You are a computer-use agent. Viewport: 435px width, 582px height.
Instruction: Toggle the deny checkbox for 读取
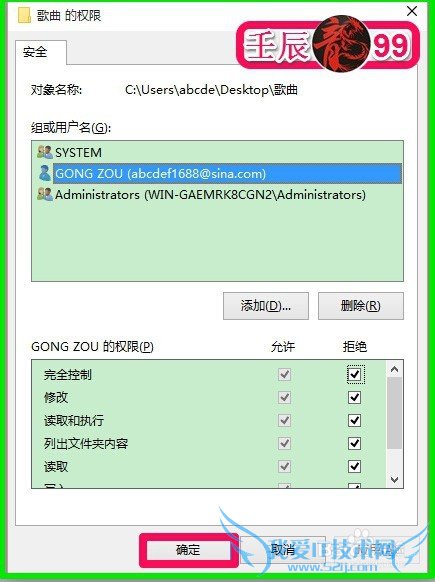click(355, 466)
